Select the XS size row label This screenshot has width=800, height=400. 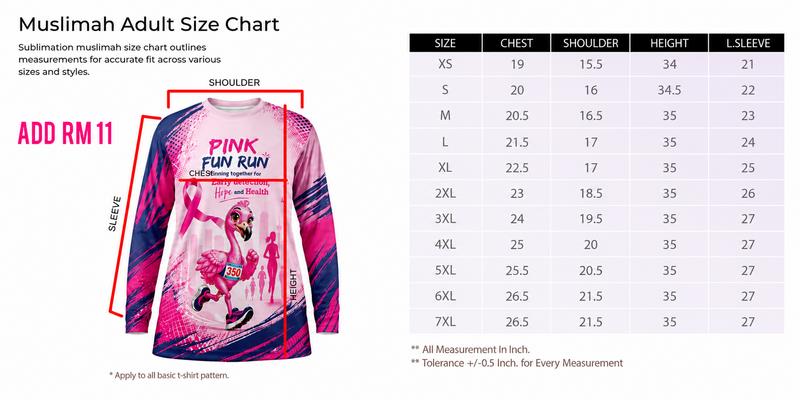pyautogui.click(x=445, y=64)
